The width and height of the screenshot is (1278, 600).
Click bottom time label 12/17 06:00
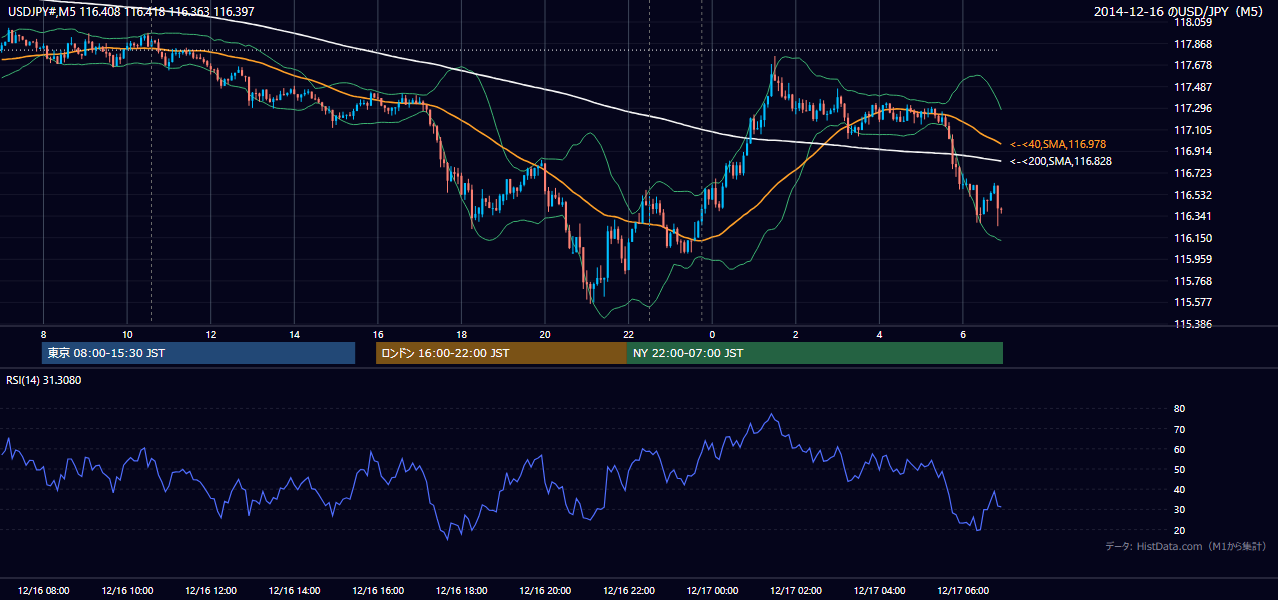tap(963, 591)
